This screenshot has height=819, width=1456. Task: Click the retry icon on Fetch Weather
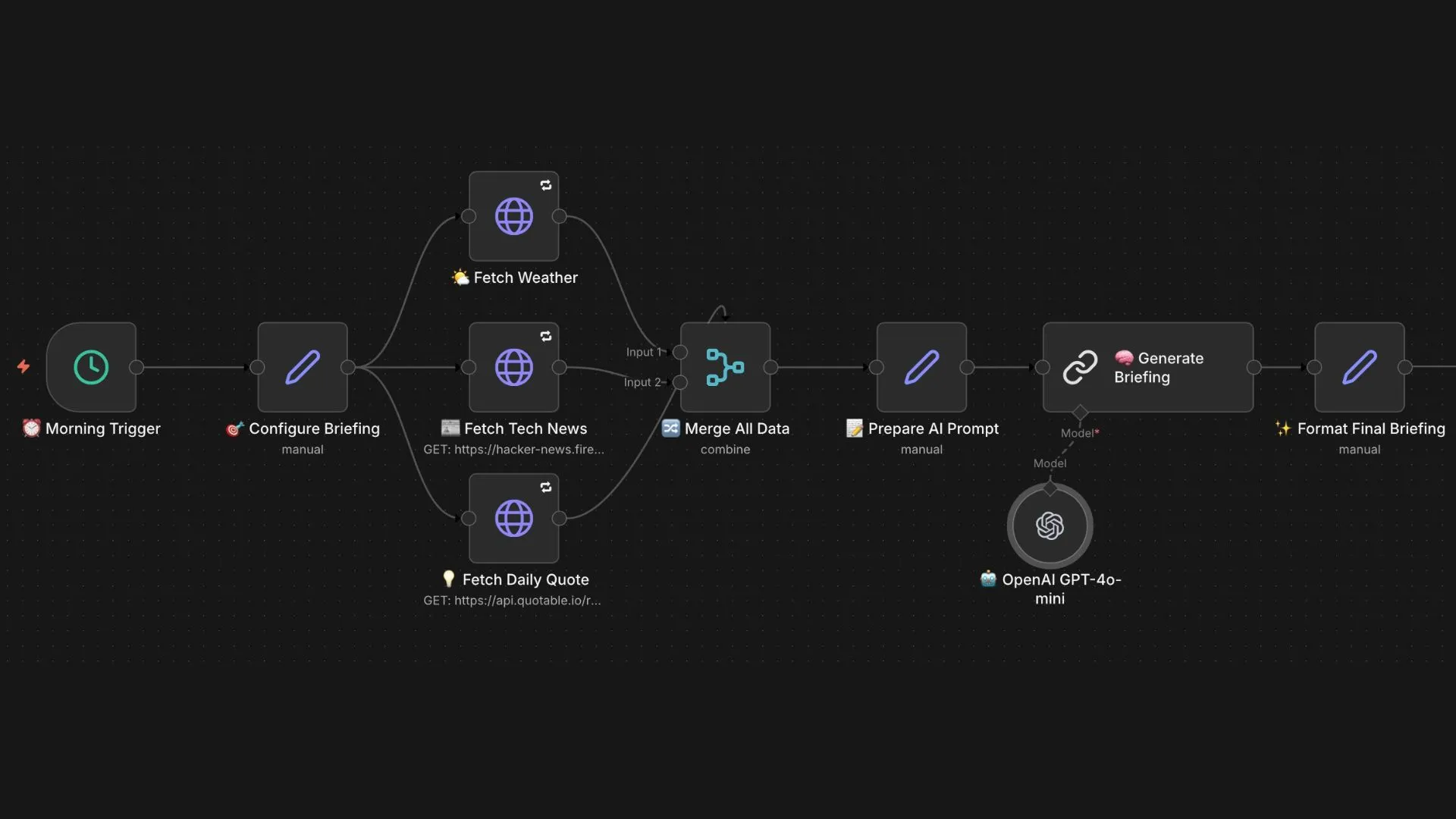(x=546, y=185)
